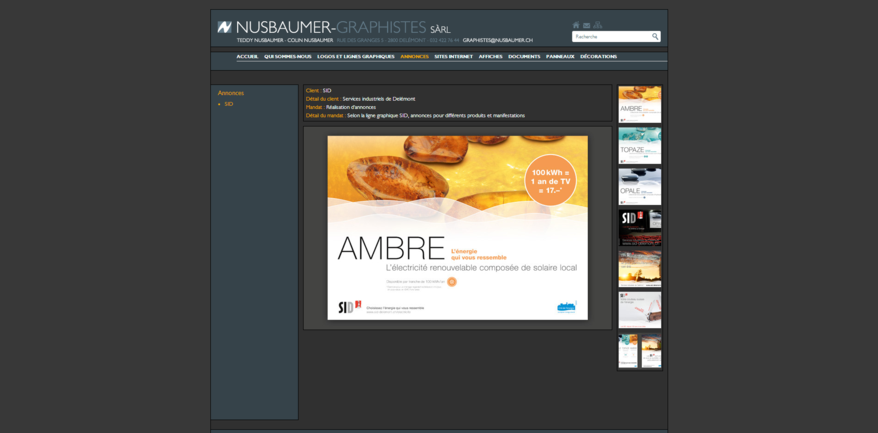Open Sites Internet in the menu

454,57
